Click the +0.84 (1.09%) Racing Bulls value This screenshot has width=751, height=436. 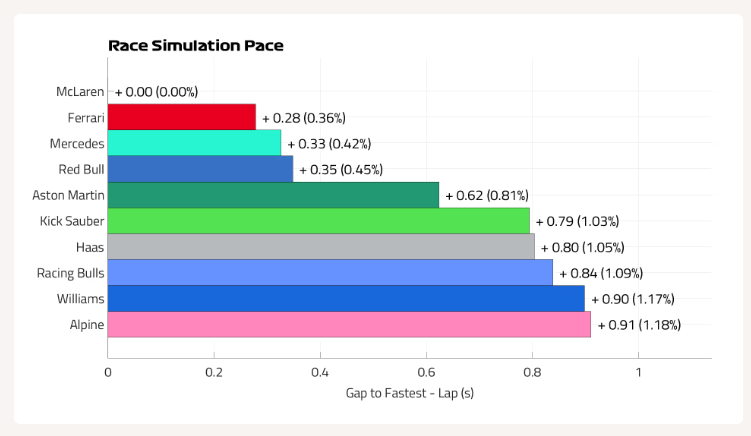(x=601, y=273)
